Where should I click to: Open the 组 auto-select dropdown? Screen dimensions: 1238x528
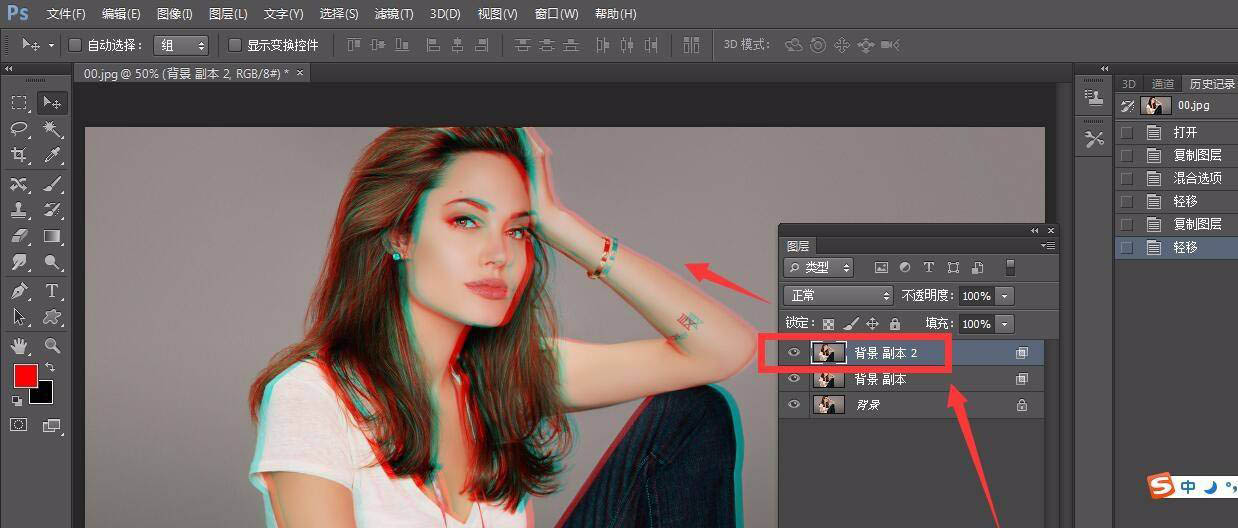181,45
